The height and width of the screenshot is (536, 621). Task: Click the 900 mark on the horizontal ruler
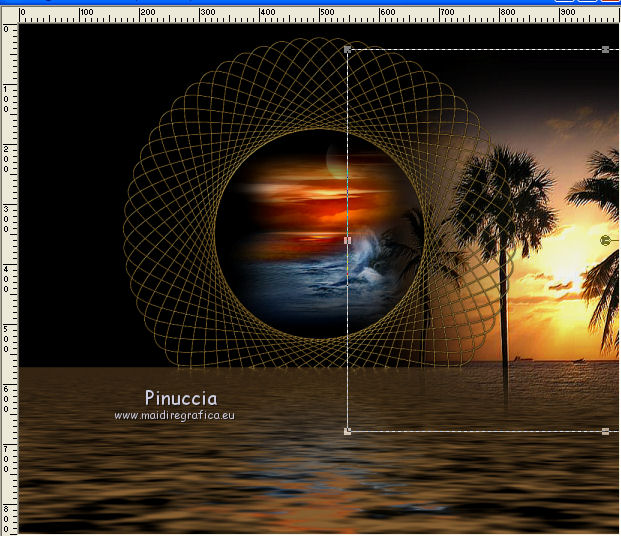click(x=567, y=12)
